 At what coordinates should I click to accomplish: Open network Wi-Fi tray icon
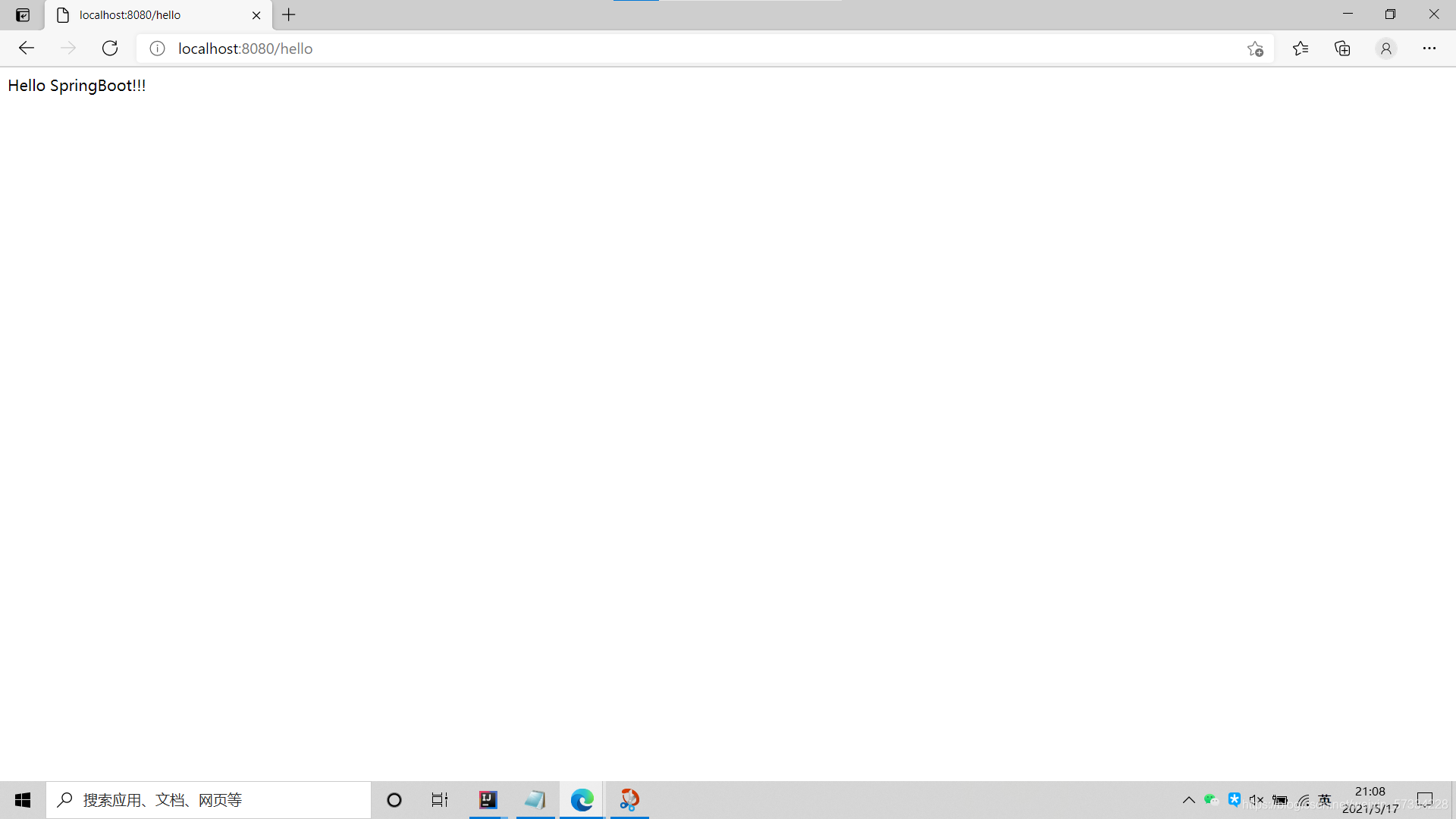click(x=1303, y=800)
